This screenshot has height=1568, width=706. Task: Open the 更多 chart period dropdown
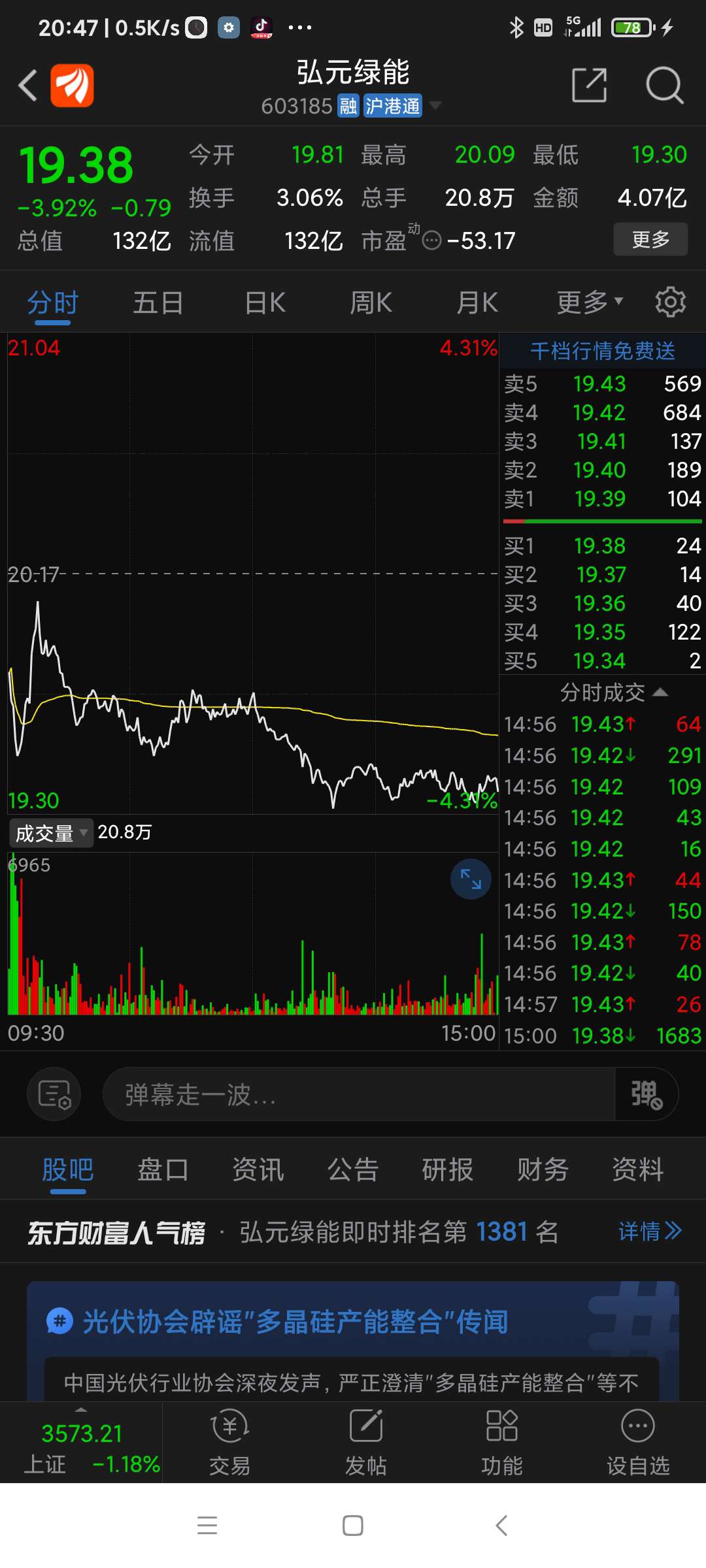pos(590,302)
